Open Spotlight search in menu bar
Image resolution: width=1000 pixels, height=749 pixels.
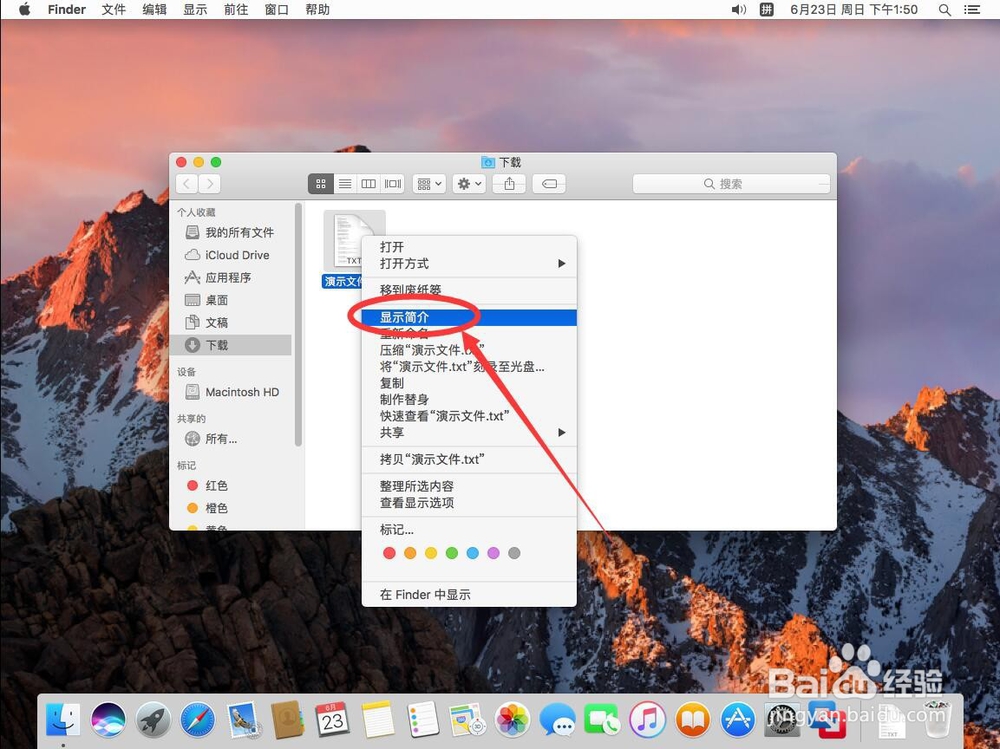945,10
